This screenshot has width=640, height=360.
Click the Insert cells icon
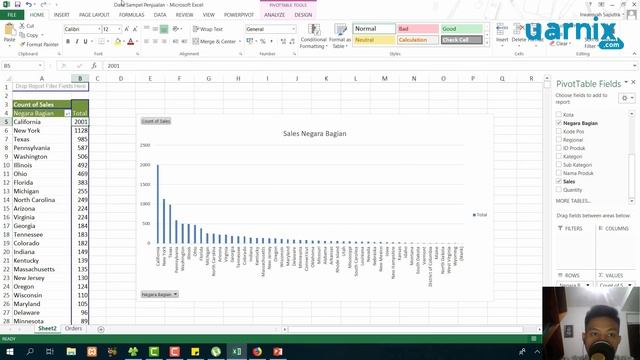(x=502, y=29)
